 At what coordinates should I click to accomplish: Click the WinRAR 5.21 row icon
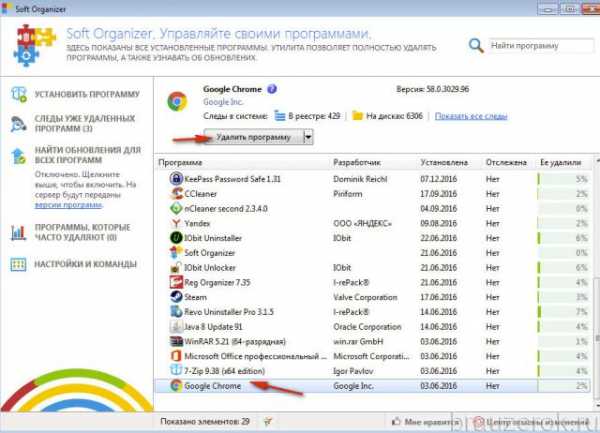176,341
